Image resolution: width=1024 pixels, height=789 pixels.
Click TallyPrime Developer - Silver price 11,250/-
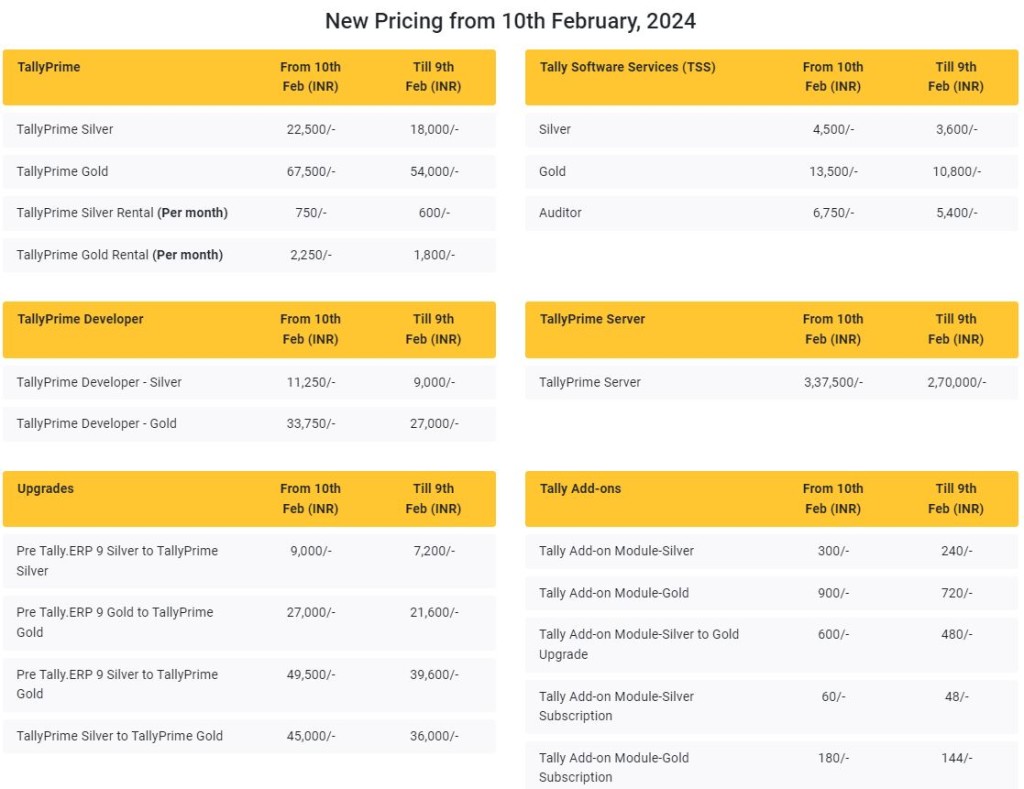coord(311,383)
